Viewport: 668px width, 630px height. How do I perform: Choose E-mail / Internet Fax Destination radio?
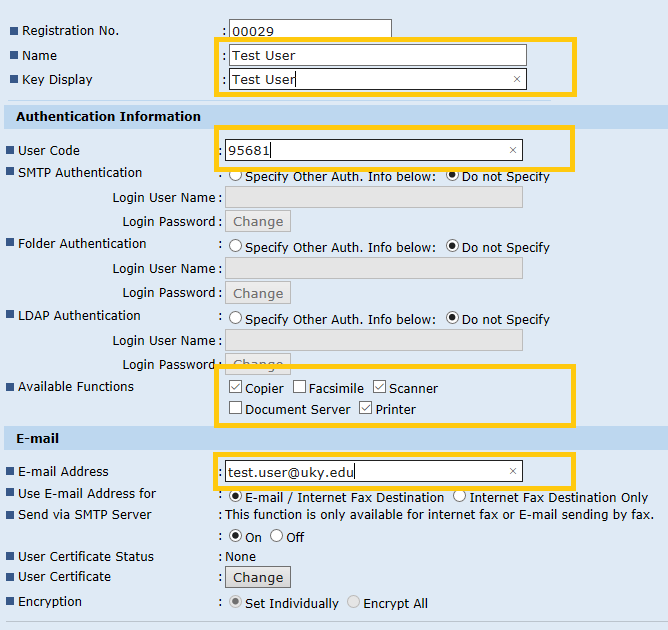pyautogui.click(x=235, y=496)
